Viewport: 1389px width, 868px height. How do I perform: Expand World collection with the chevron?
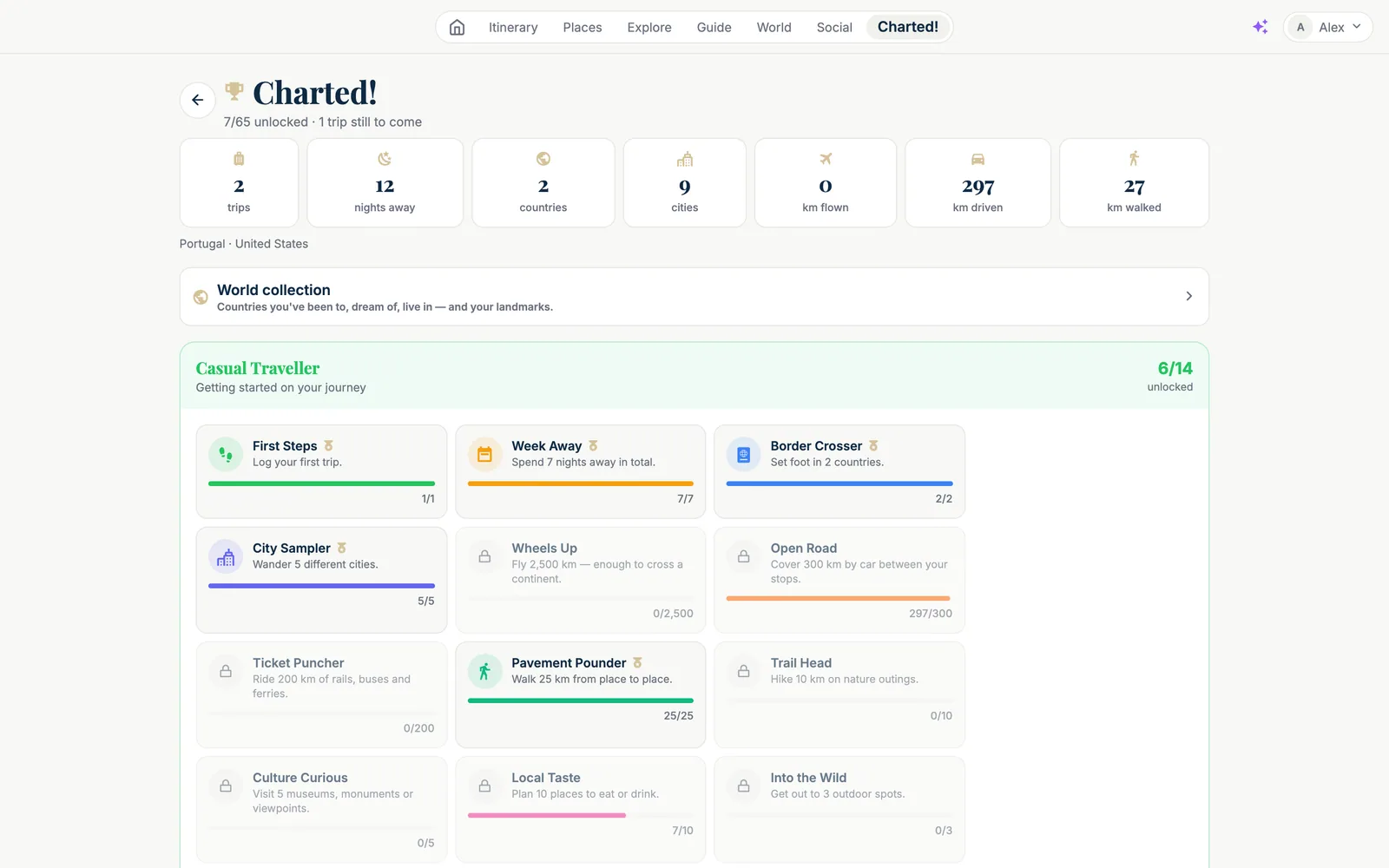click(1188, 296)
